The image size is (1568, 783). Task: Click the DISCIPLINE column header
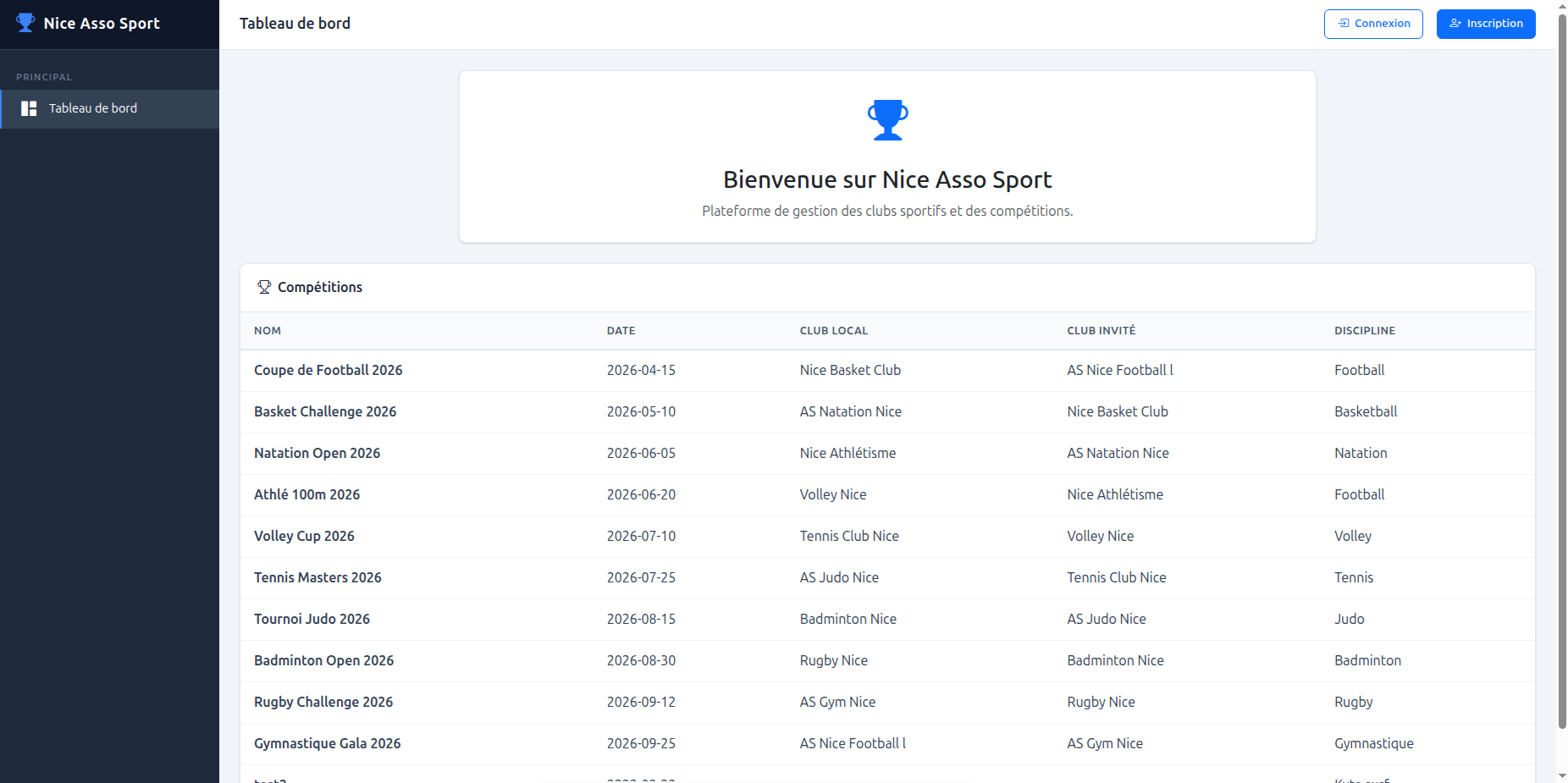1365,331
